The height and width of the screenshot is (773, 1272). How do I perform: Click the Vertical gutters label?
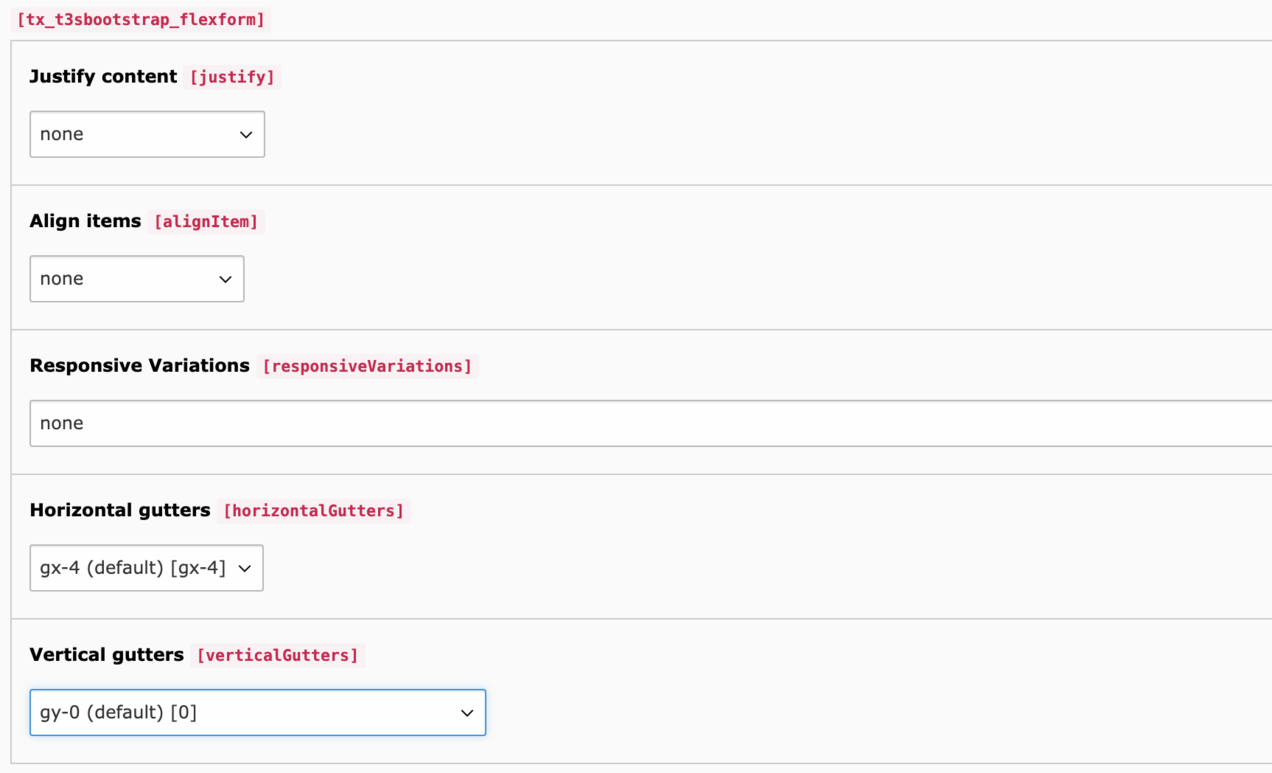(107, 655)
